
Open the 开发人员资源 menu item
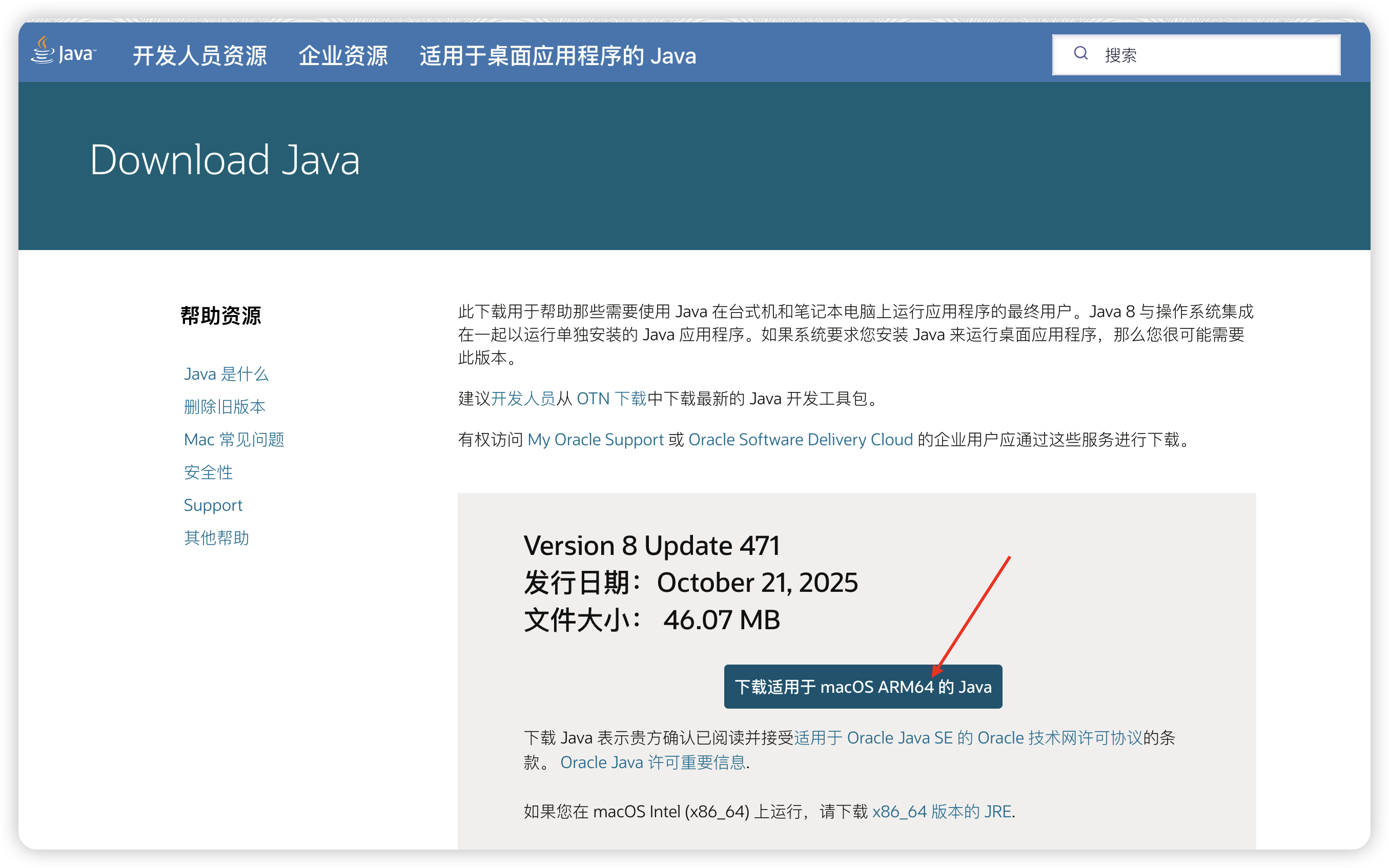(x=199, y=56)
